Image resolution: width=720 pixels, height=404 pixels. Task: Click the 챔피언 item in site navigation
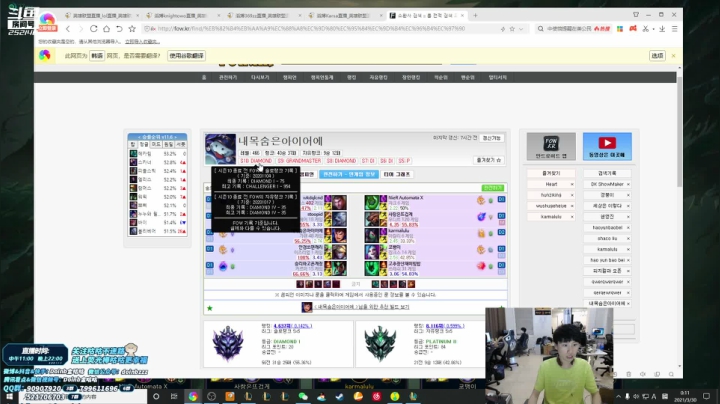click(x=290, y=78)
